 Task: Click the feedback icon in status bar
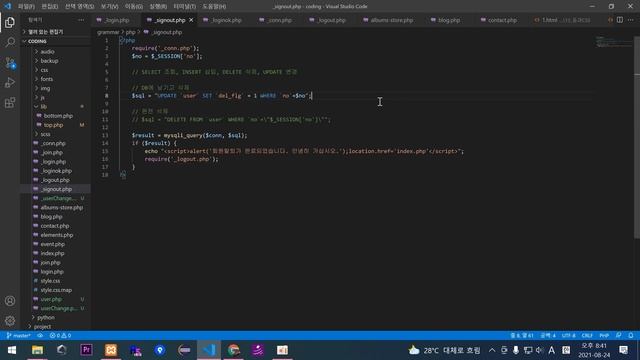(619, 336)
